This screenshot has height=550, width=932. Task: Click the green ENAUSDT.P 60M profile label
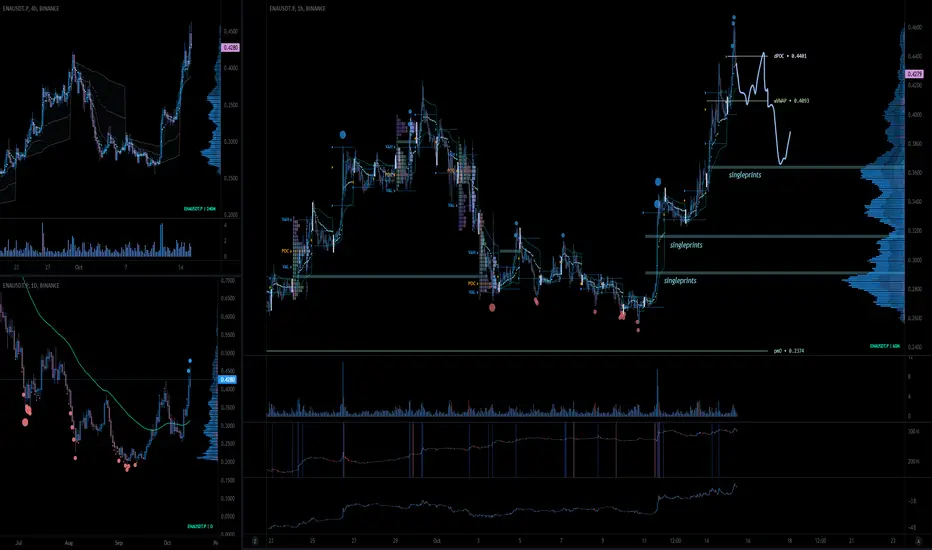tap(884, 346)
